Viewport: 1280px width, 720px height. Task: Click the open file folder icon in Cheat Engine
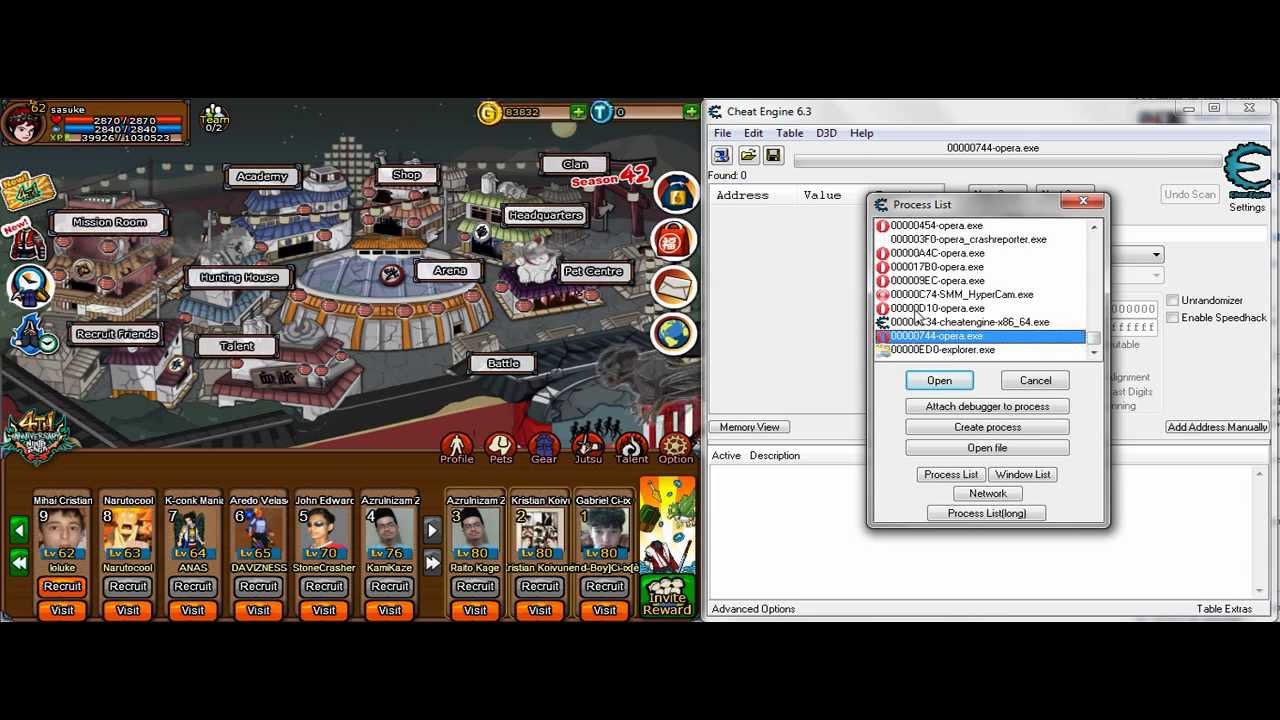748,155
